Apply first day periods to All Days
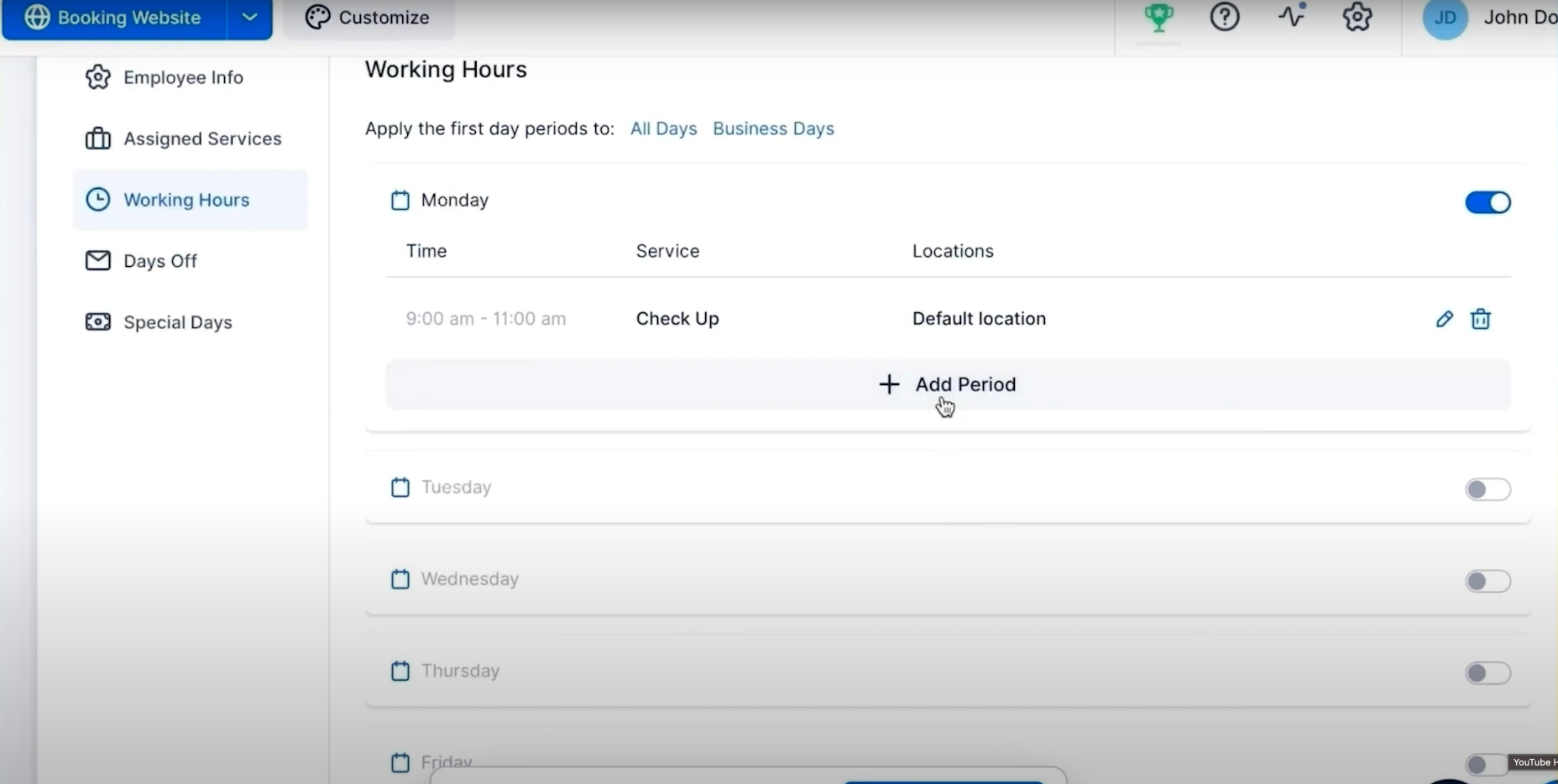Viewport: 1558px width, 784px height. (x=663, y=128)
